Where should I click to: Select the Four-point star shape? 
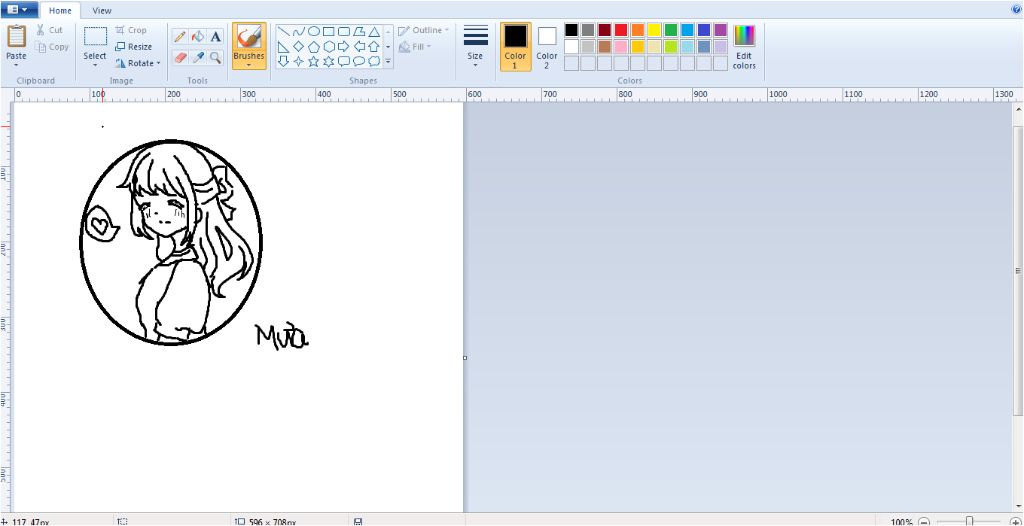(298, 61)
